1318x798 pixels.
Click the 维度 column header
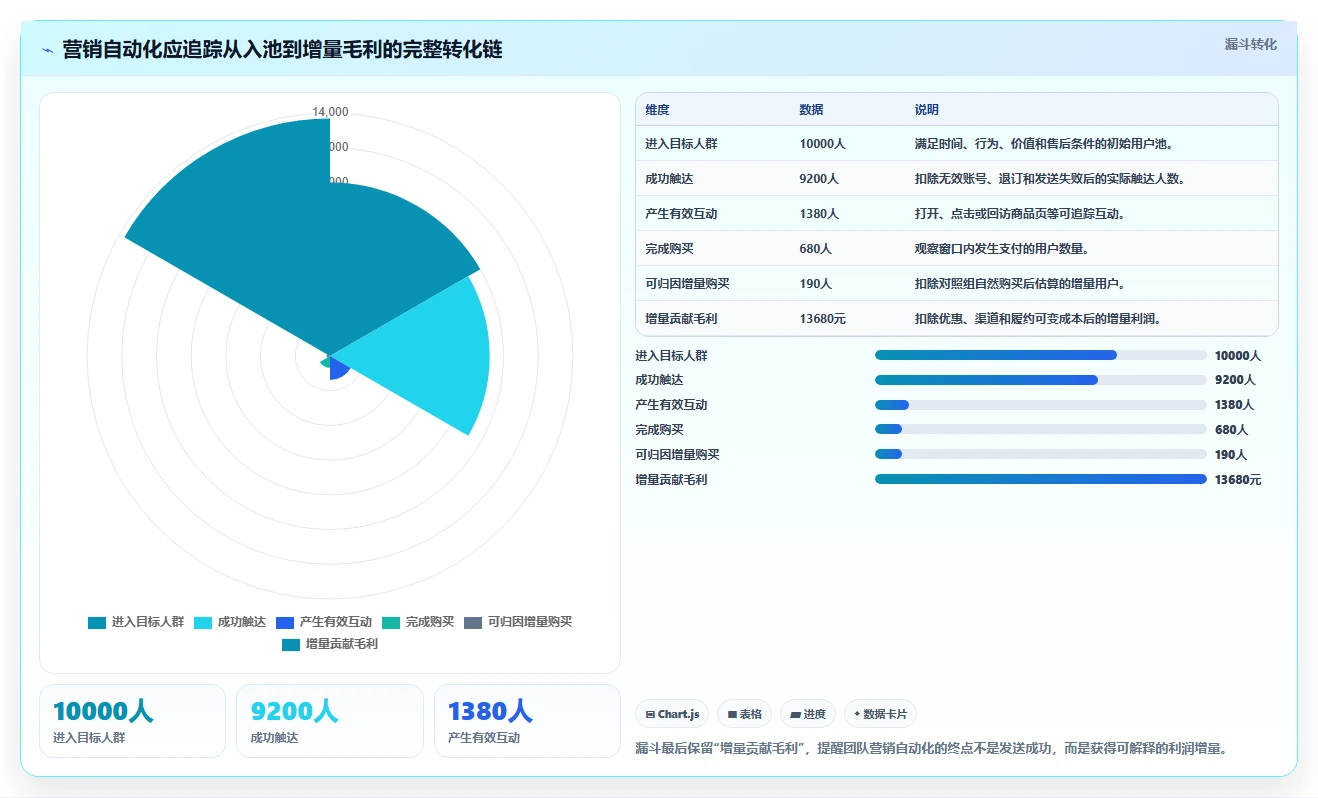(658, 110)
